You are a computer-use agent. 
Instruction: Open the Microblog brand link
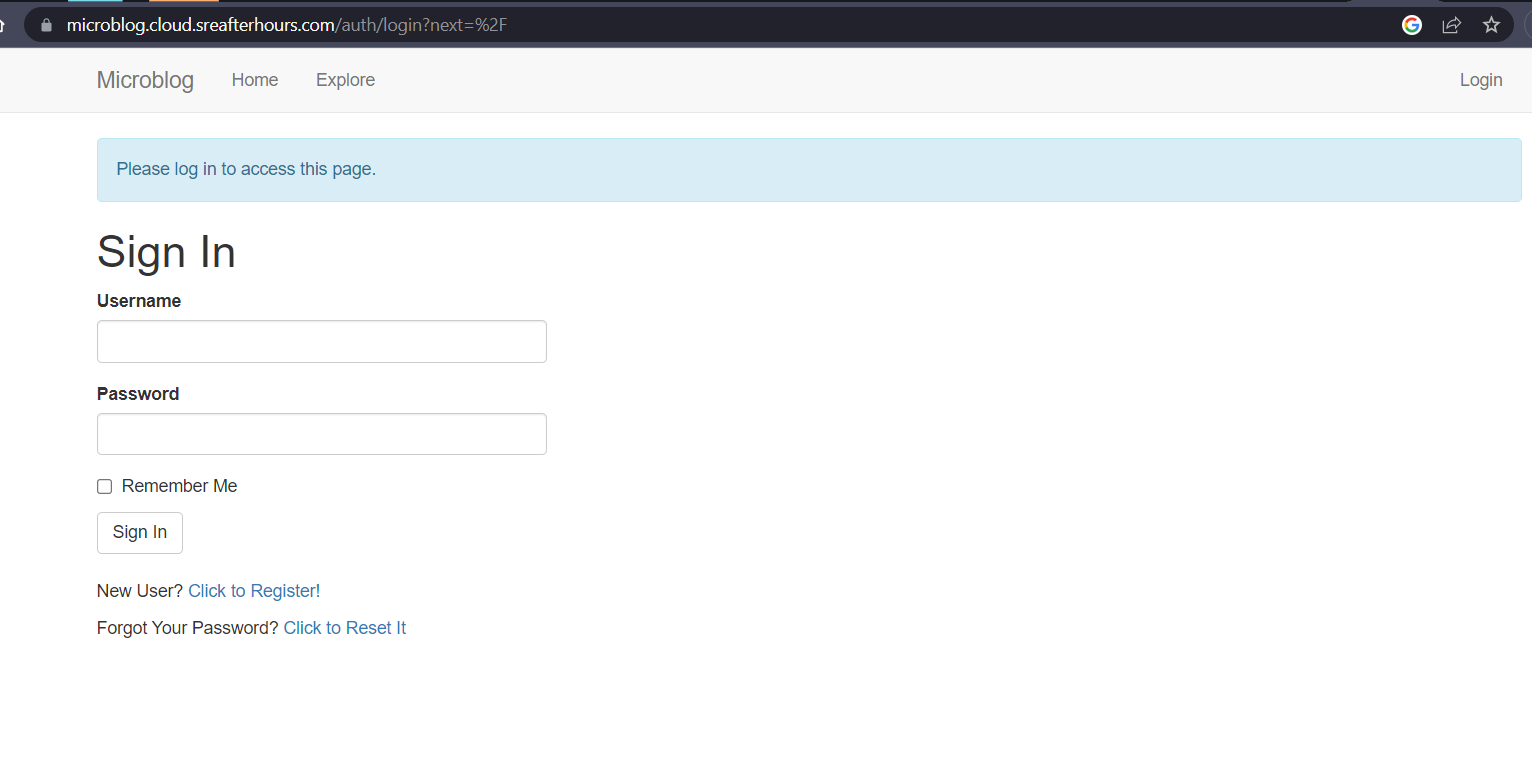145,80
